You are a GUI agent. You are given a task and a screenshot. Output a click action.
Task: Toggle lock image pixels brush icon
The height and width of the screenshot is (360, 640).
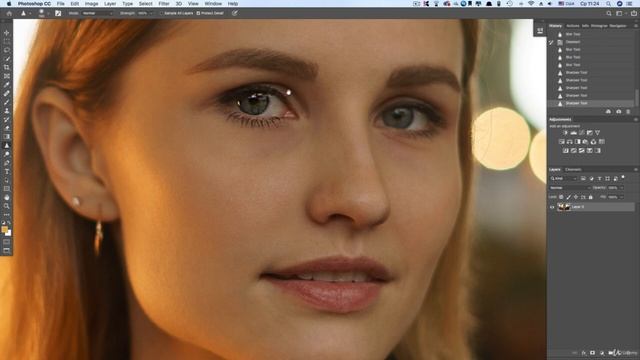[x=569, y=197]
